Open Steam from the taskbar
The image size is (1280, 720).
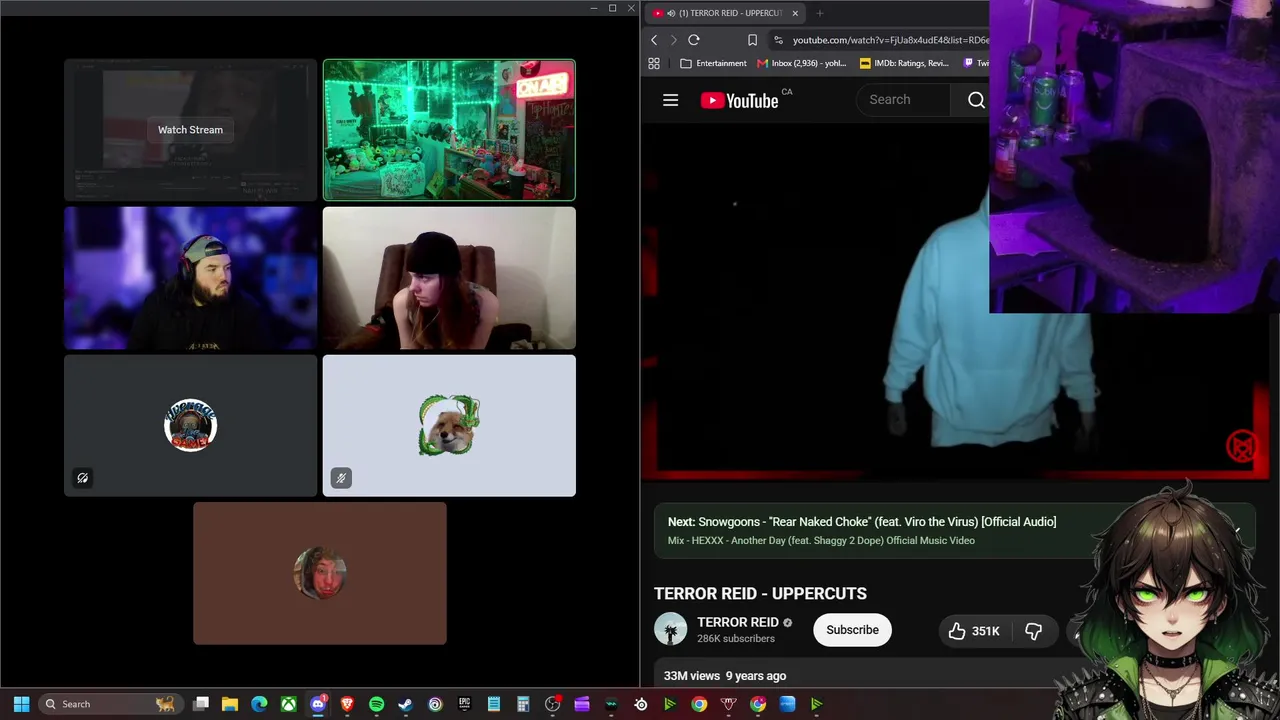[405, 704]
